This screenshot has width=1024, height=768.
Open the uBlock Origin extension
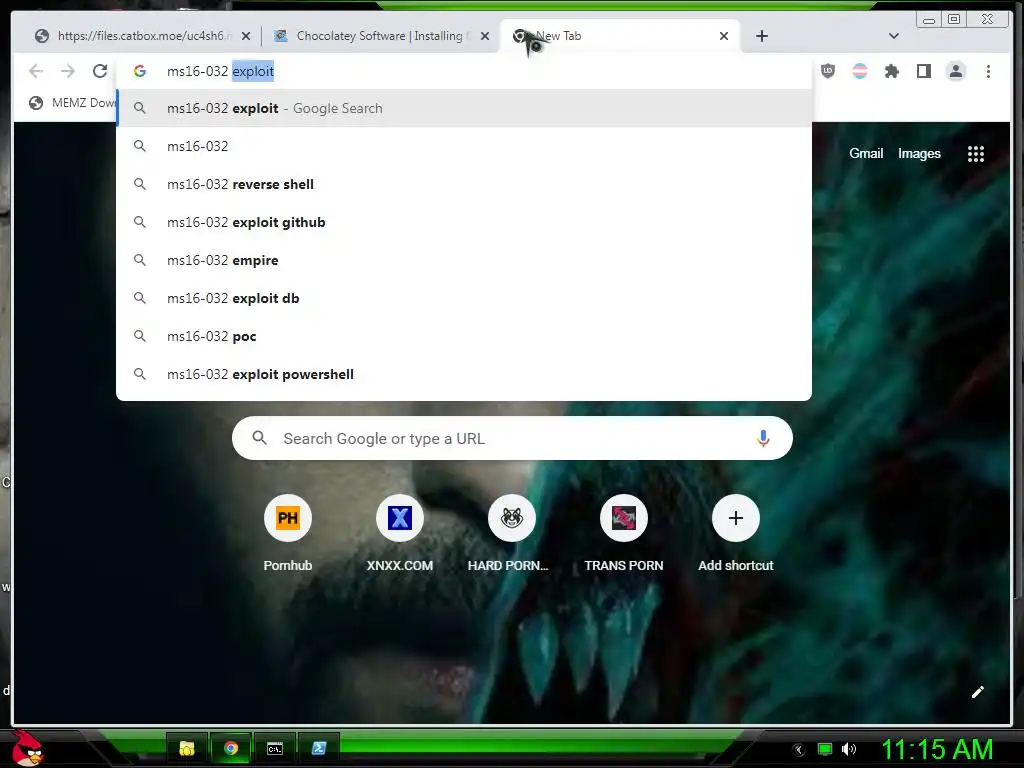[827, 71]
